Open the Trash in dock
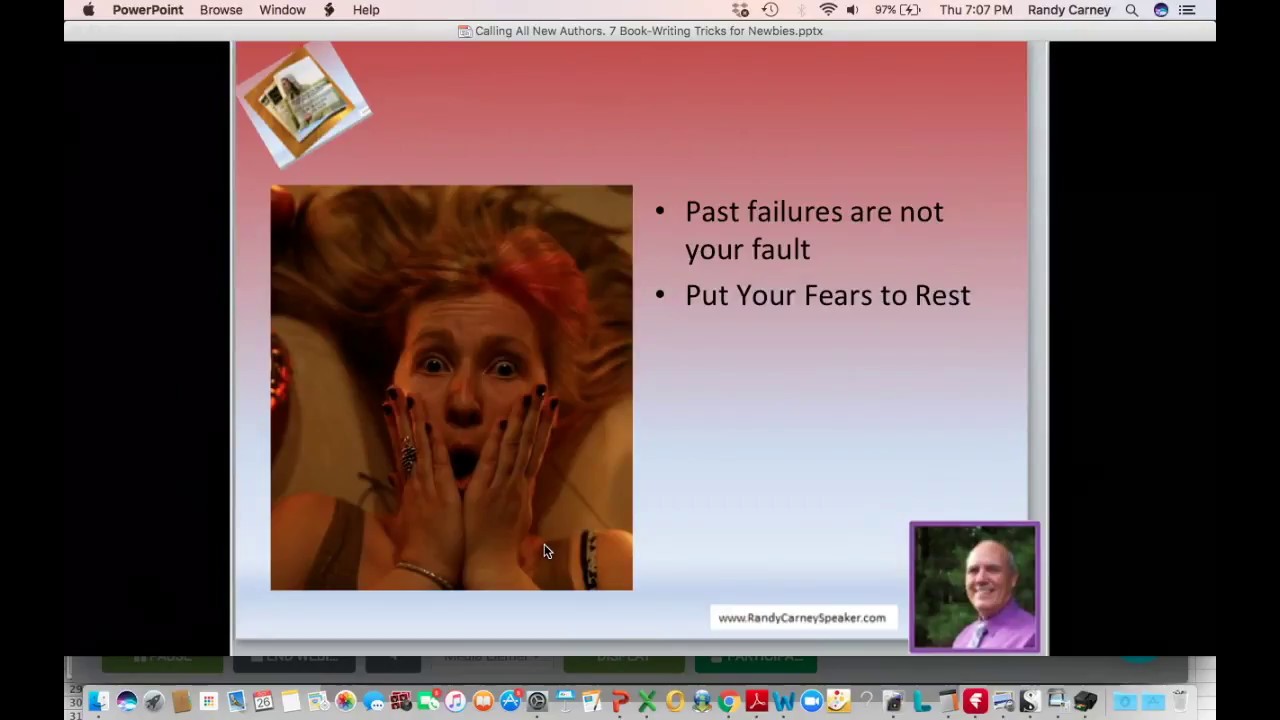 pyautogui.click(x=1180, y=701)
